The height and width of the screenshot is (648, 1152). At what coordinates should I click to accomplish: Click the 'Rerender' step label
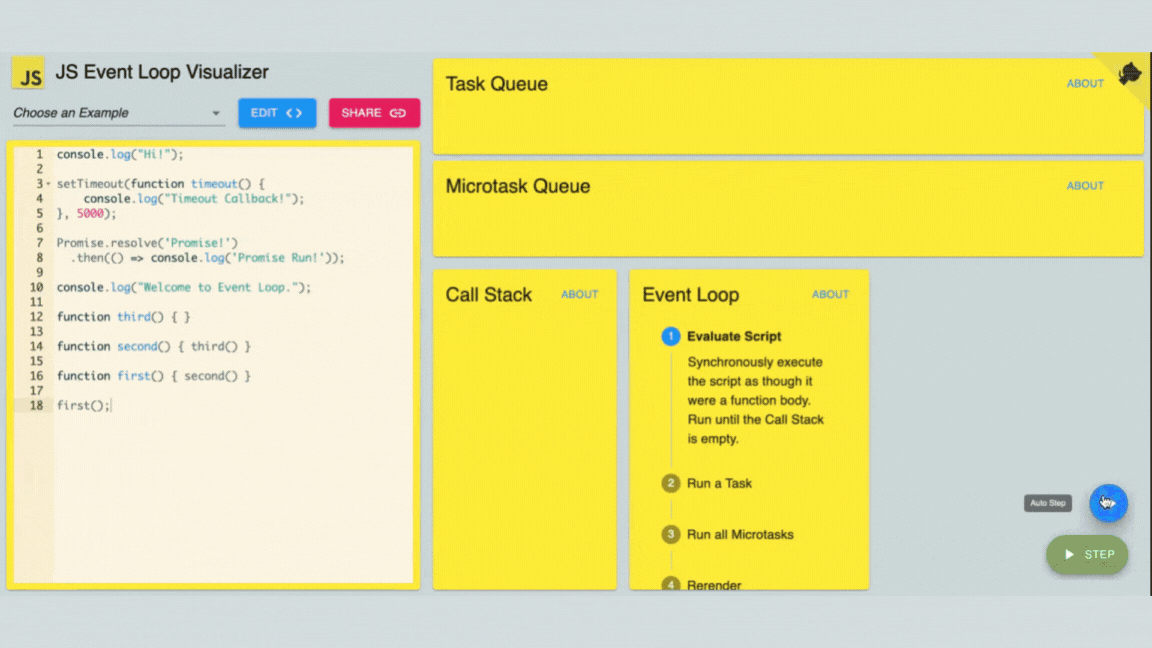tap(713, 585)
